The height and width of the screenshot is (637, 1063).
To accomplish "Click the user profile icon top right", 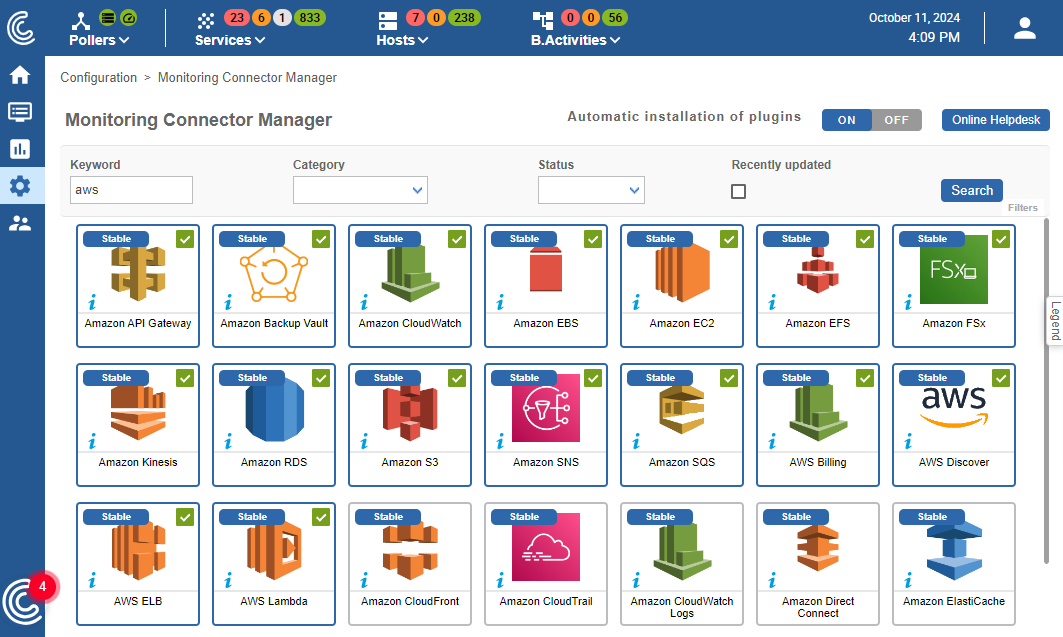I will 1024,27.
